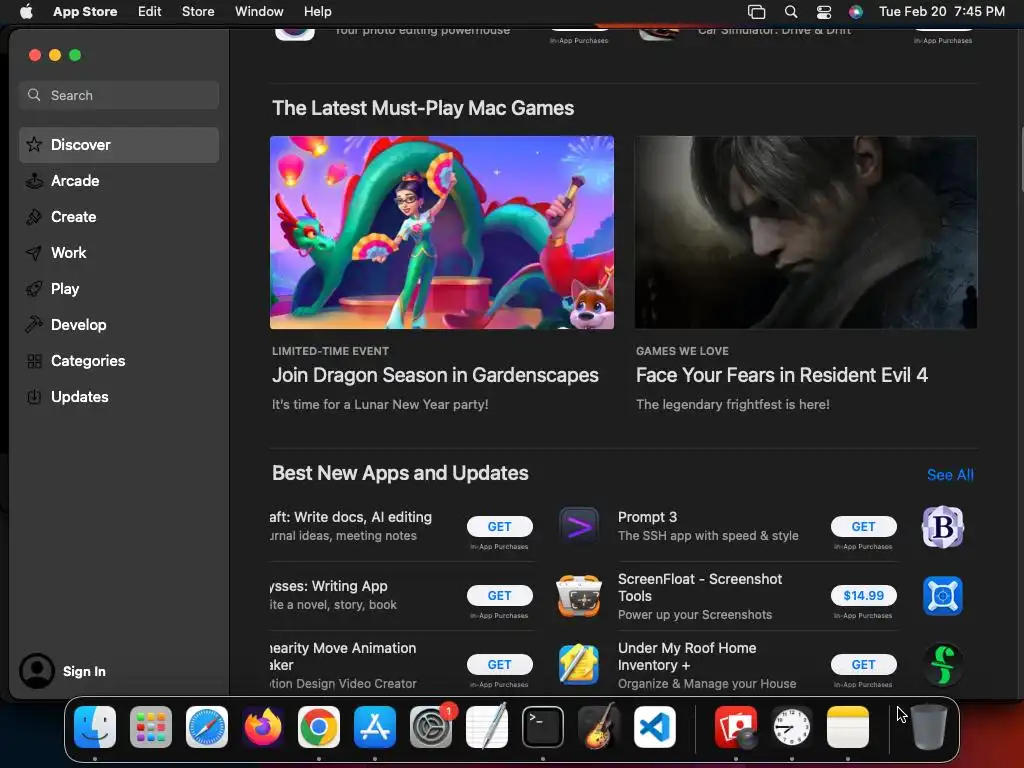Click See All for Best New Apps
The height and width of the screenshot is (768, 1024).
[x=950, y=475]
